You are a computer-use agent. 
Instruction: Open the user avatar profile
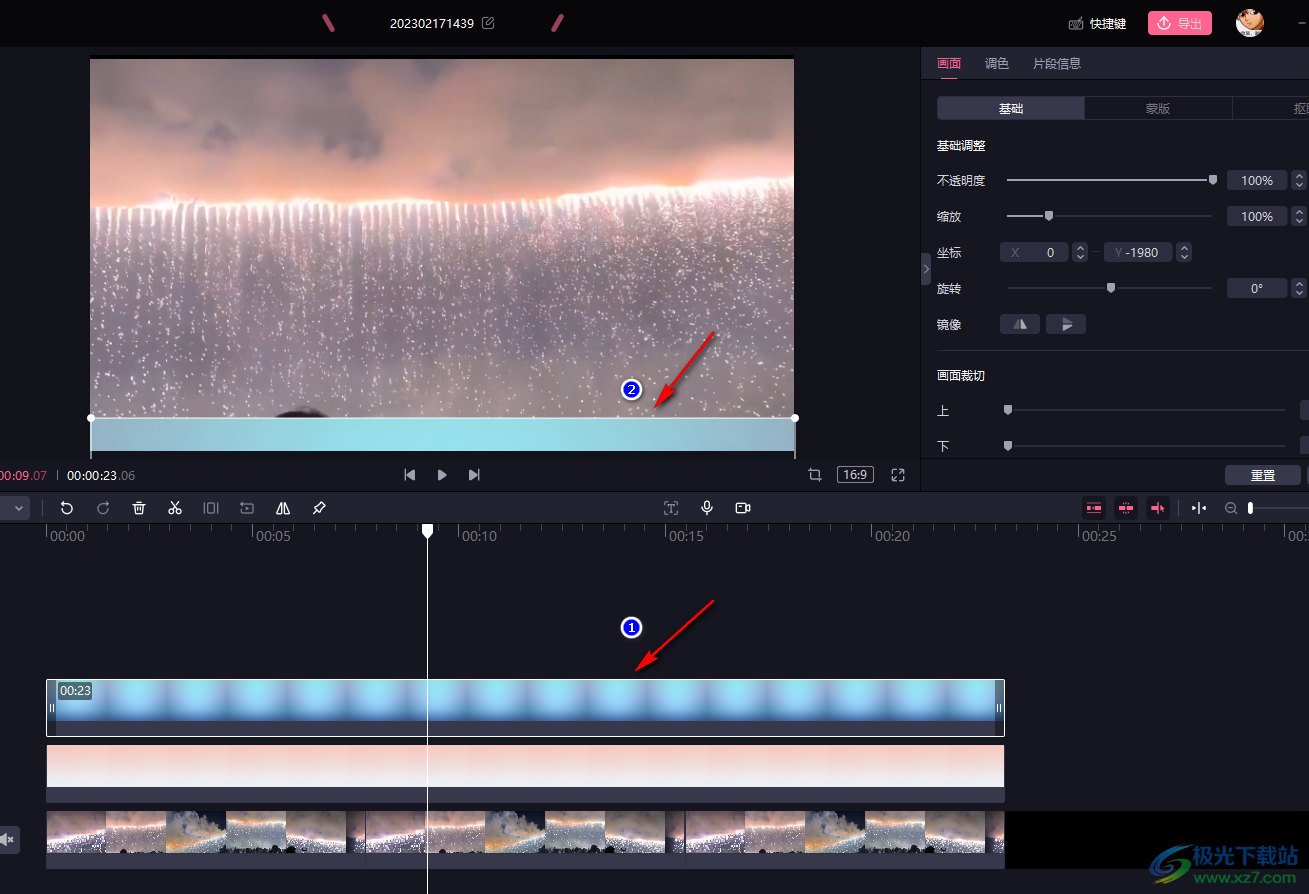point(1250,22)
